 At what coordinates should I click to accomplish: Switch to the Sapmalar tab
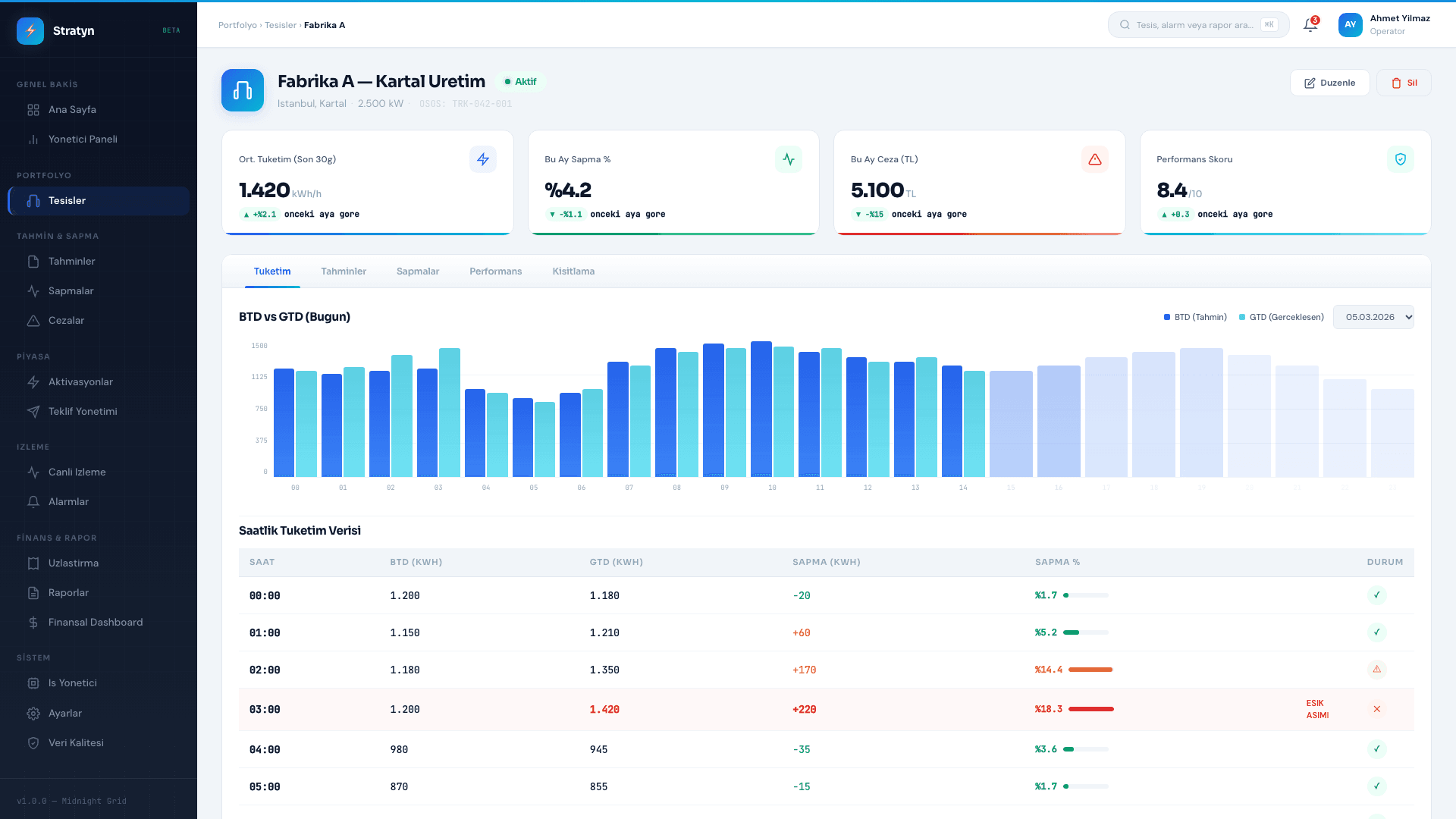[418, 271]
